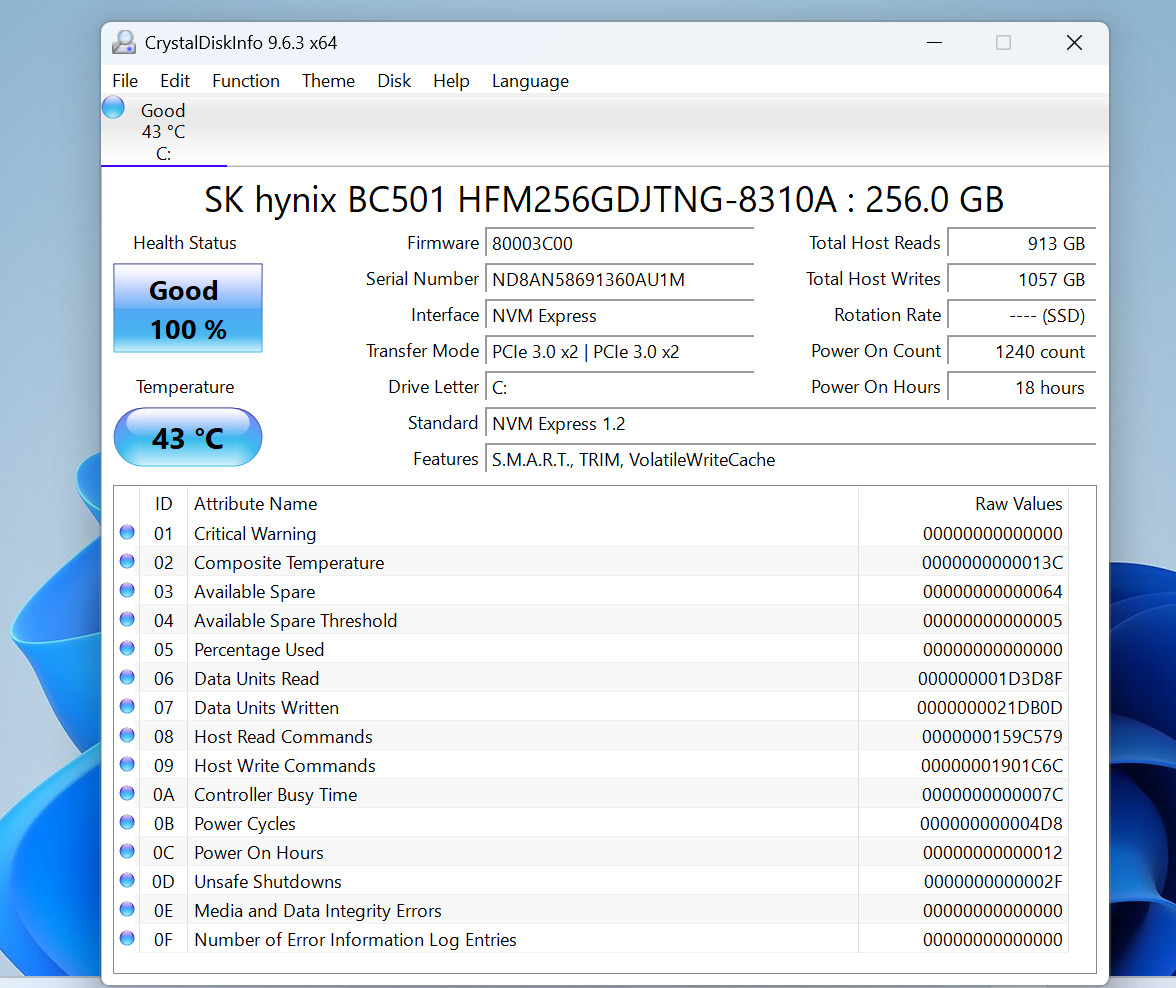Screen dimensions: 1176x988
Task: Open the Theme menu
Action: coord(328,81)
